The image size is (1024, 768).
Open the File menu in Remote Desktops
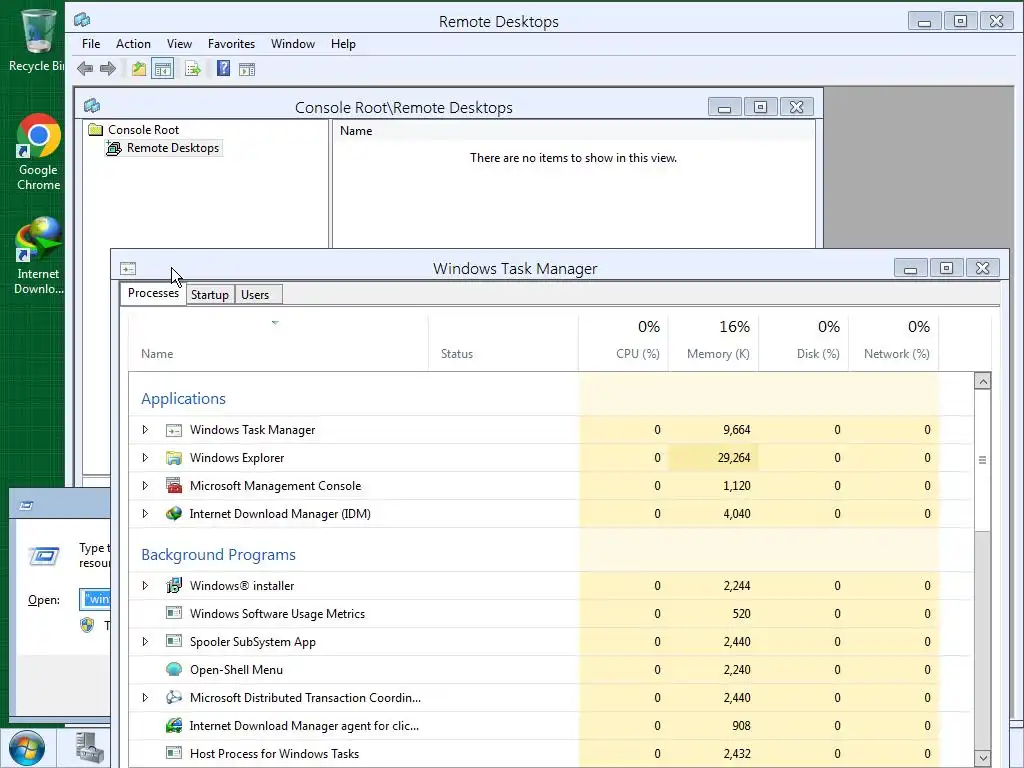click(91, 44)
